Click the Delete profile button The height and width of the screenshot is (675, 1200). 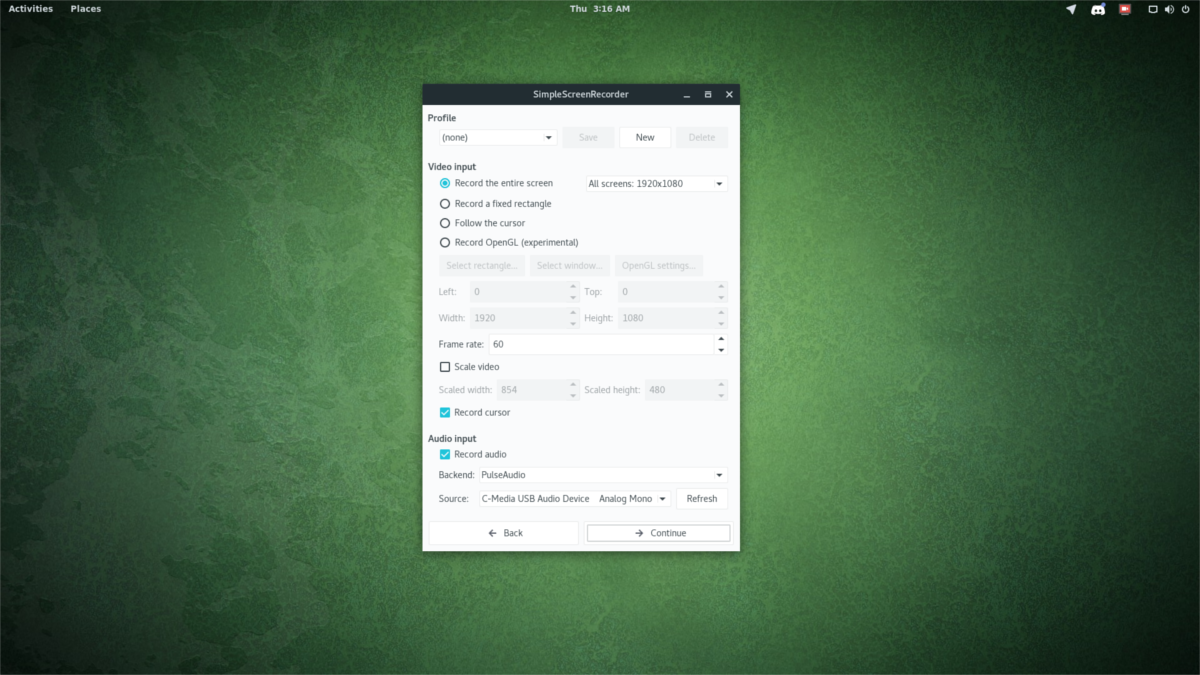click(702, 138)
